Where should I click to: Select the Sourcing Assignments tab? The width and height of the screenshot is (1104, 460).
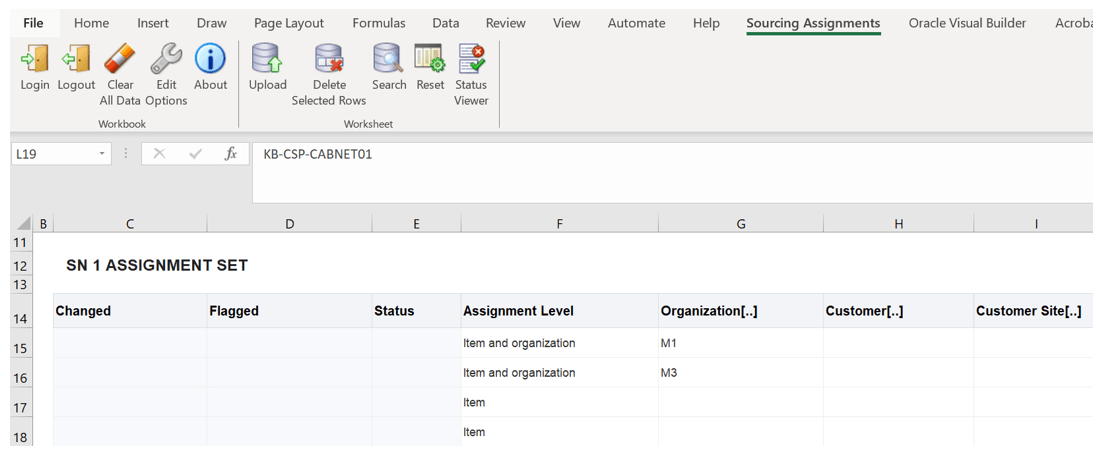[x=813, y=23]
